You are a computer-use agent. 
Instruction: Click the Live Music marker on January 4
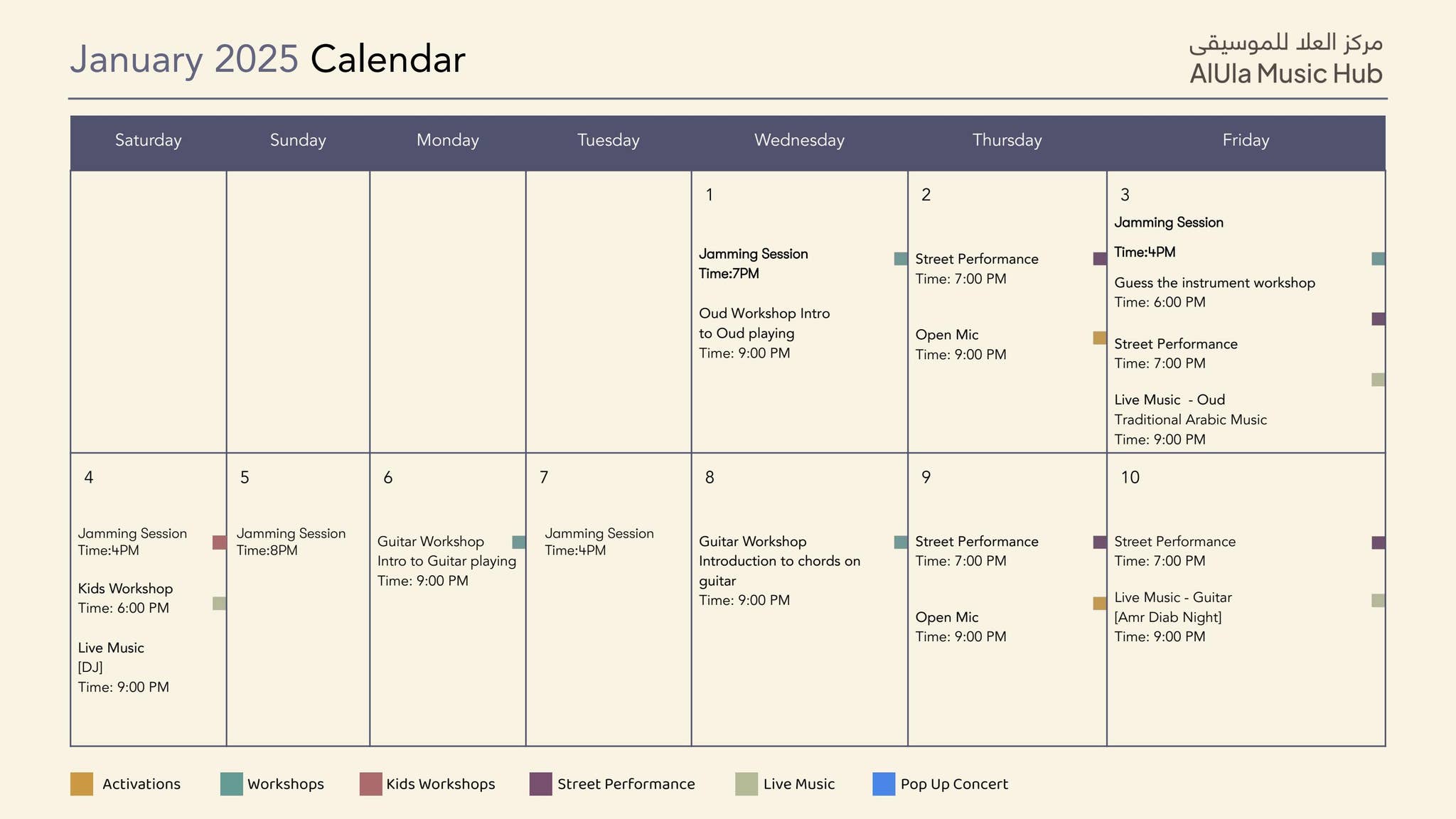pyautogui.click(x=219, y=603)
